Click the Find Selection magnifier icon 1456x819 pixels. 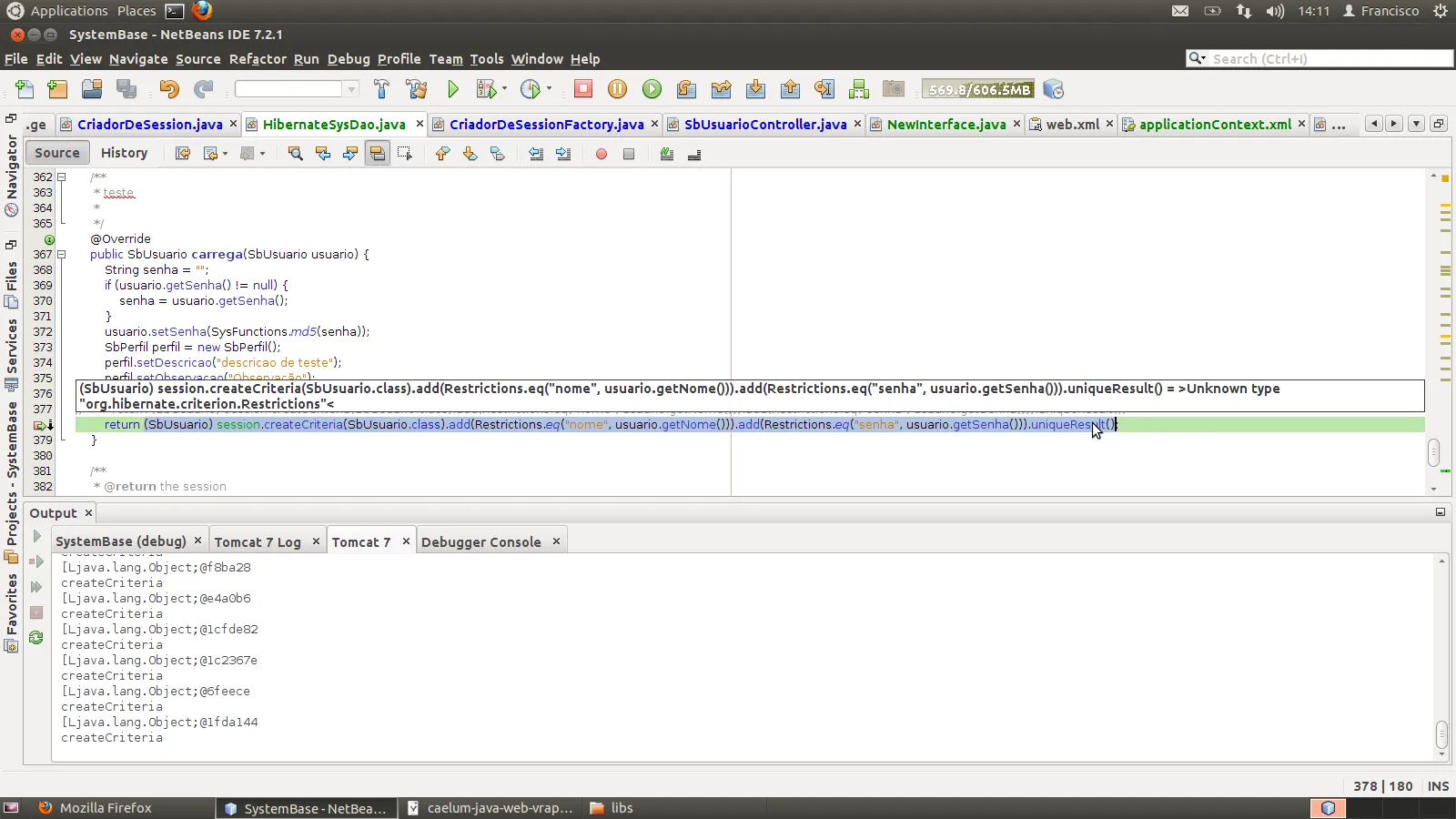pos(295,154)
